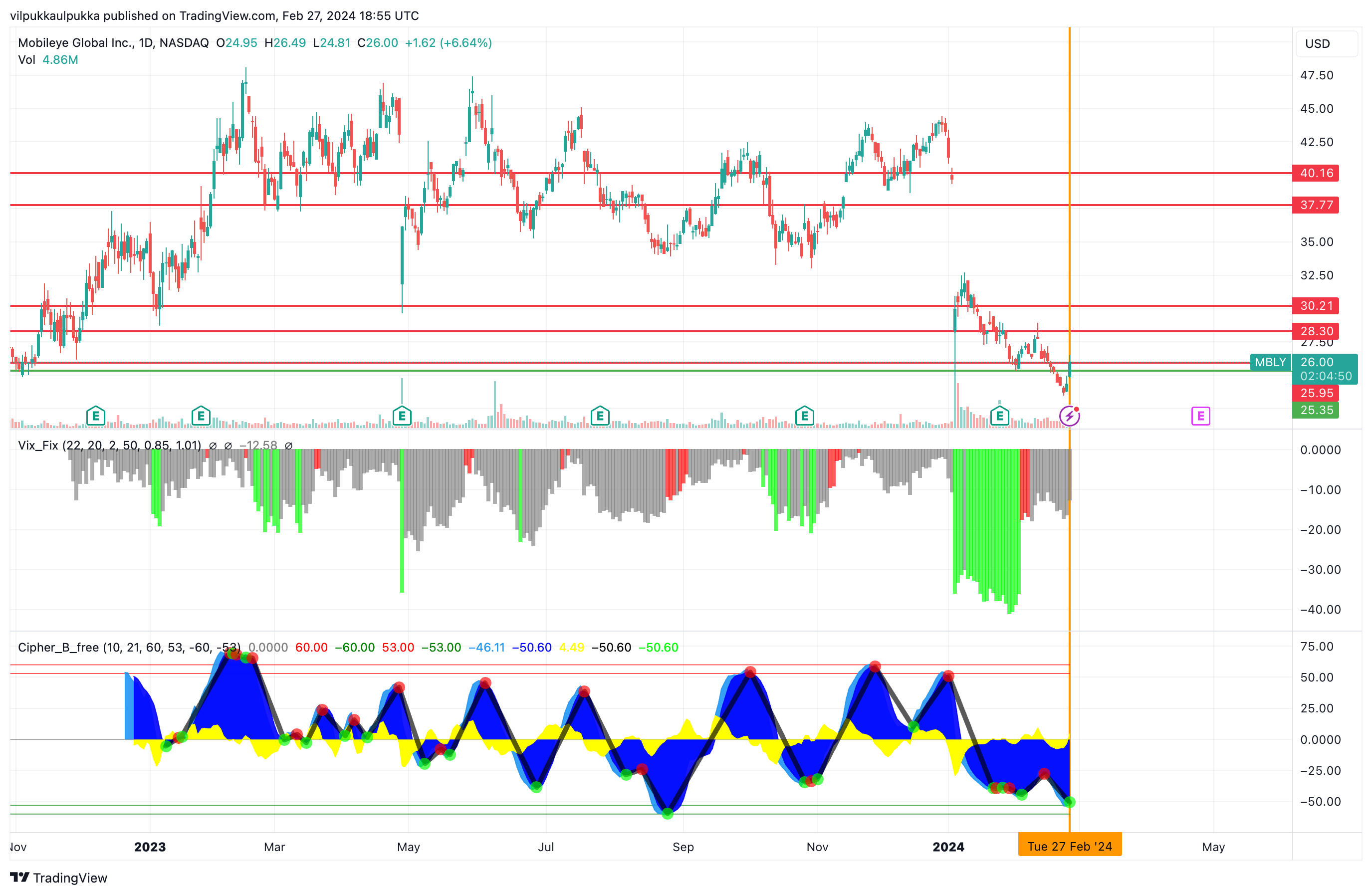This screenshot has width=1372, height=895.
Task: Click the 28.30 price level label
Action: [1316, 331]
